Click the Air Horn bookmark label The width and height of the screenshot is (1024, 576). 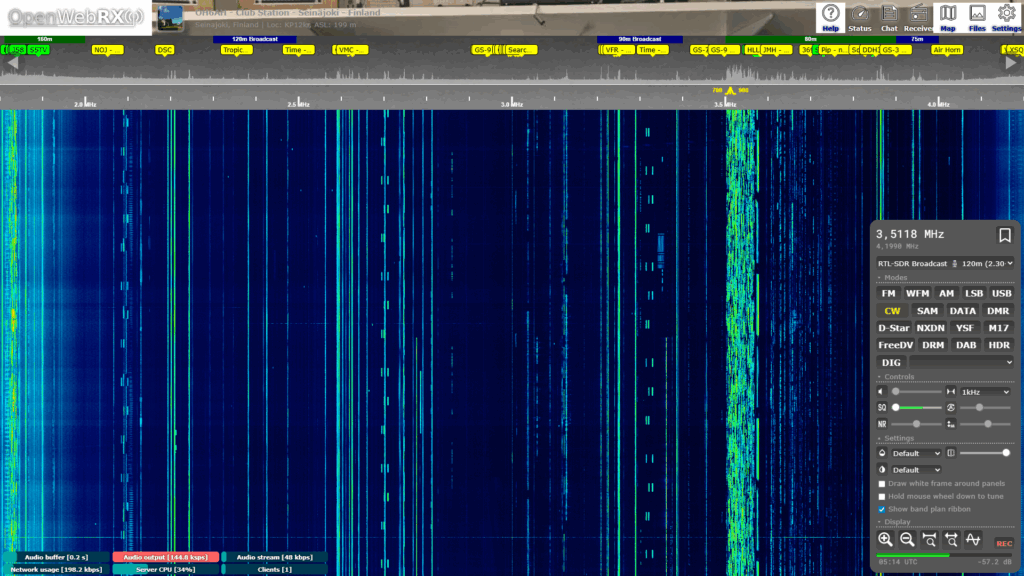pos(946,49)
